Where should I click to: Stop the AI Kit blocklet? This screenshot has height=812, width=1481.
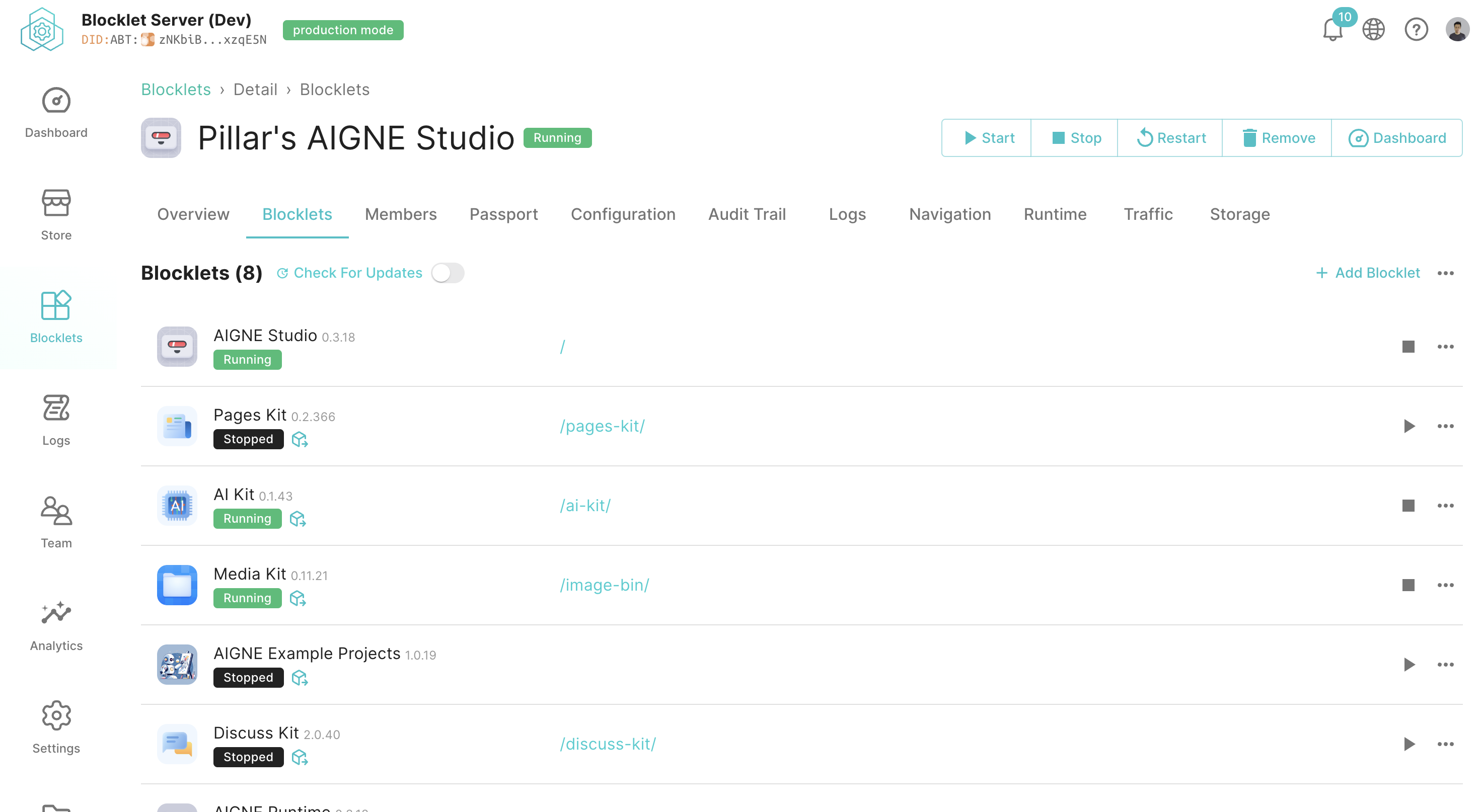coord(1408,506)
